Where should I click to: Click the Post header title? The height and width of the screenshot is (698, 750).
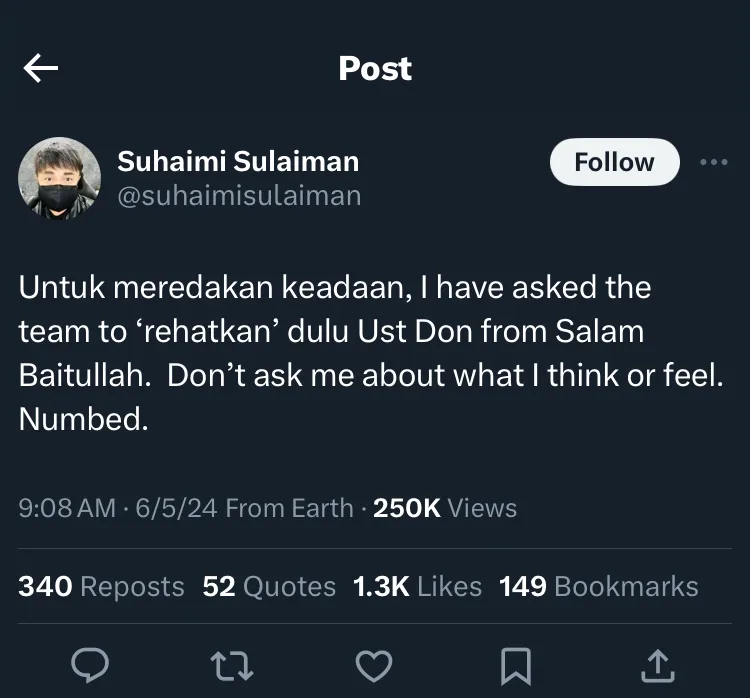375,68
